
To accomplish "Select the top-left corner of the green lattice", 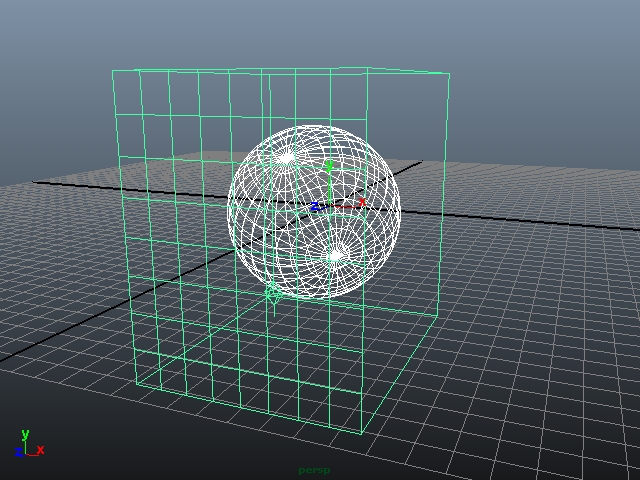I will click(112, 71).
